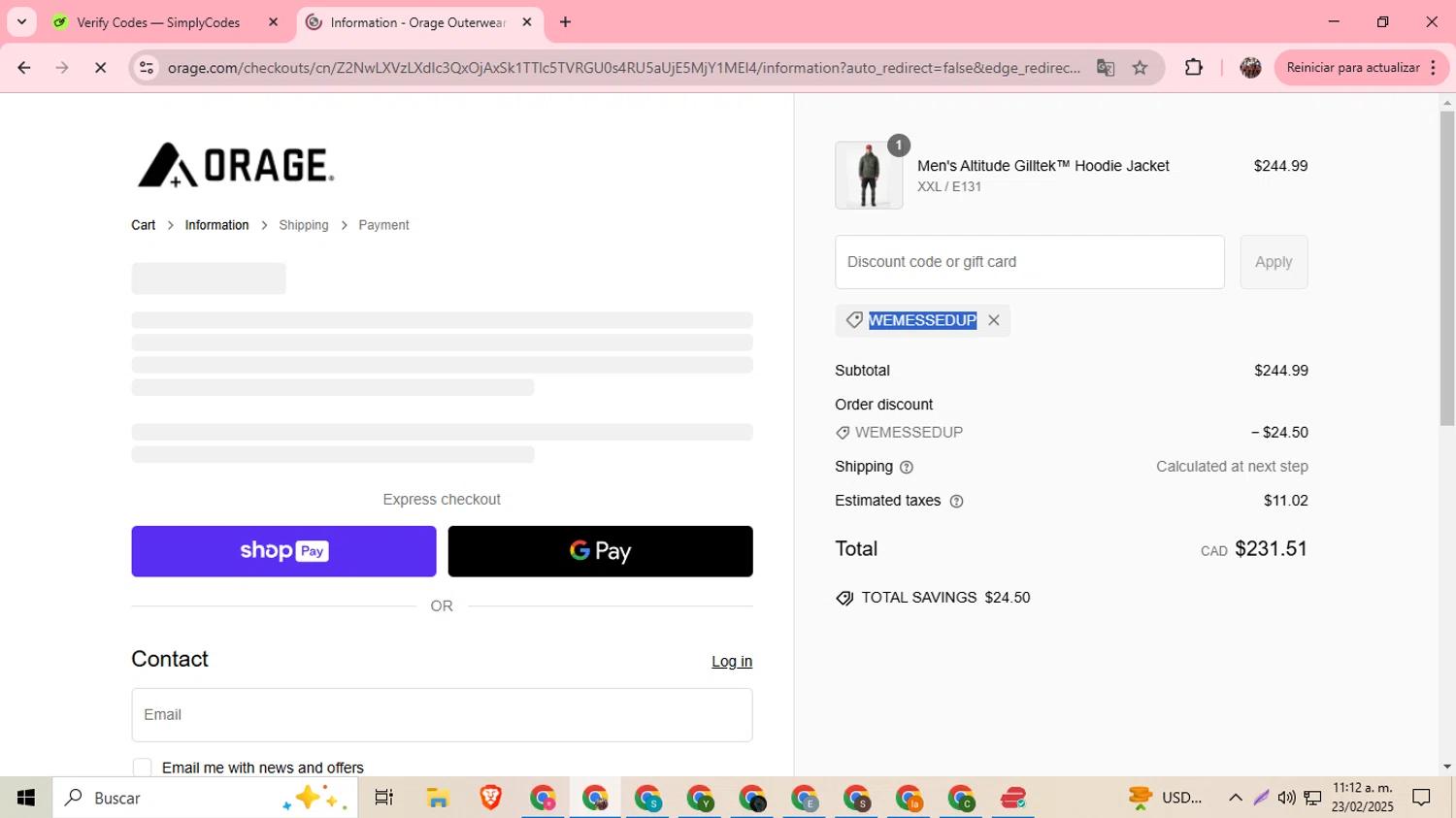Show hidden system tray icons
The image size is (1456, 818).
point(1236,798)
